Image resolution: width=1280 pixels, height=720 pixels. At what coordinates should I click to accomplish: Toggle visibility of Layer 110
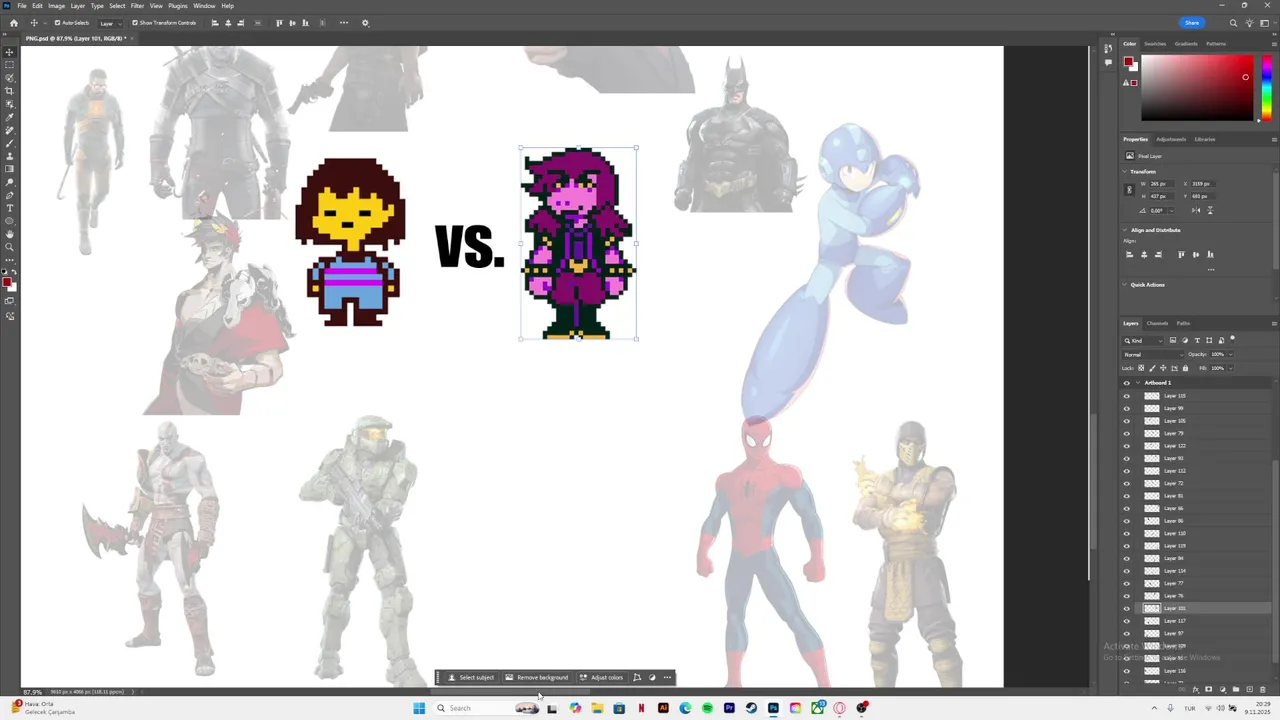pos(1126,533)
